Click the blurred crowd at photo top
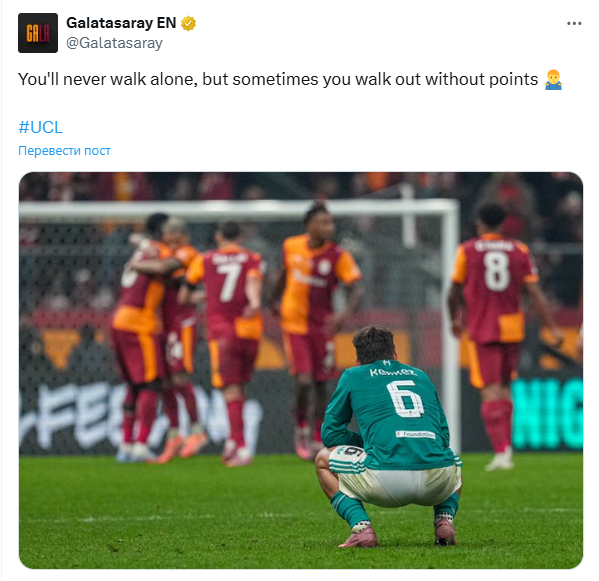 coord(301,185)
